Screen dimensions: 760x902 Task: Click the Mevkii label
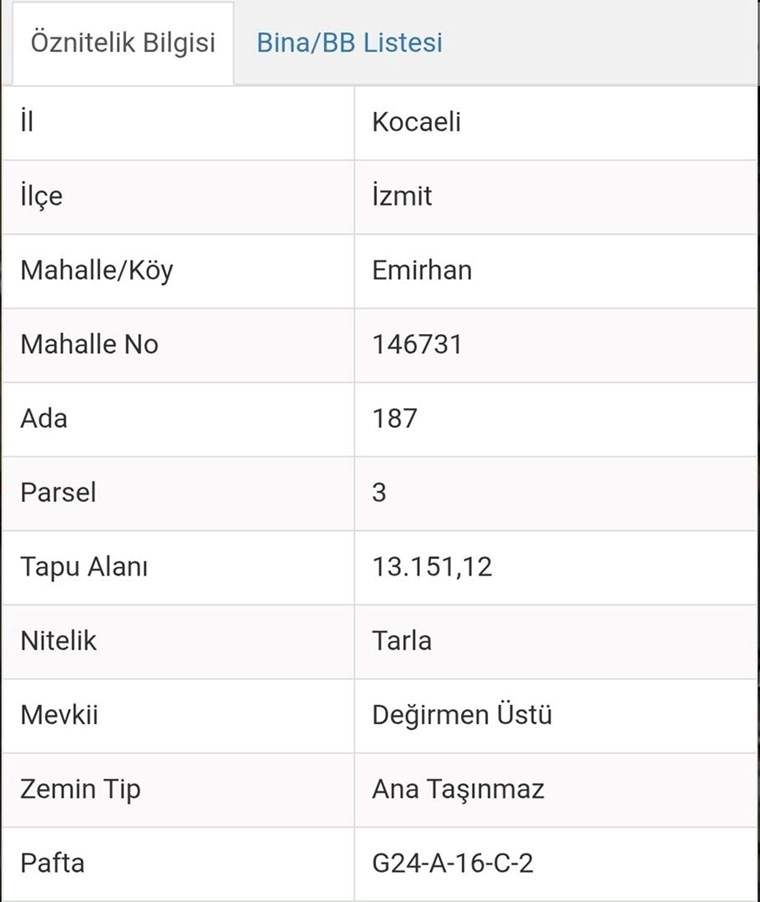point(59,715)
